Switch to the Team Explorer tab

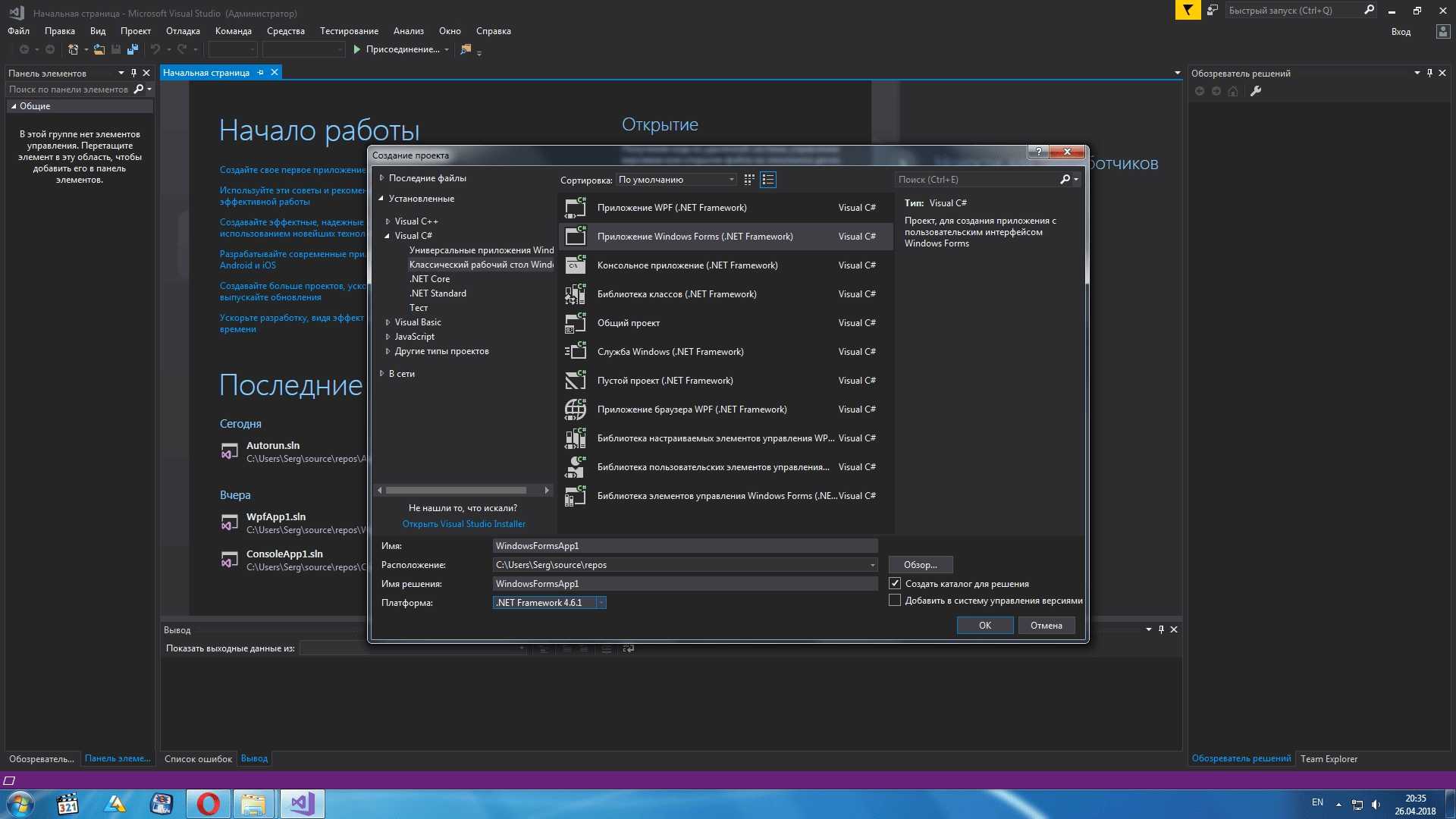1329,758
